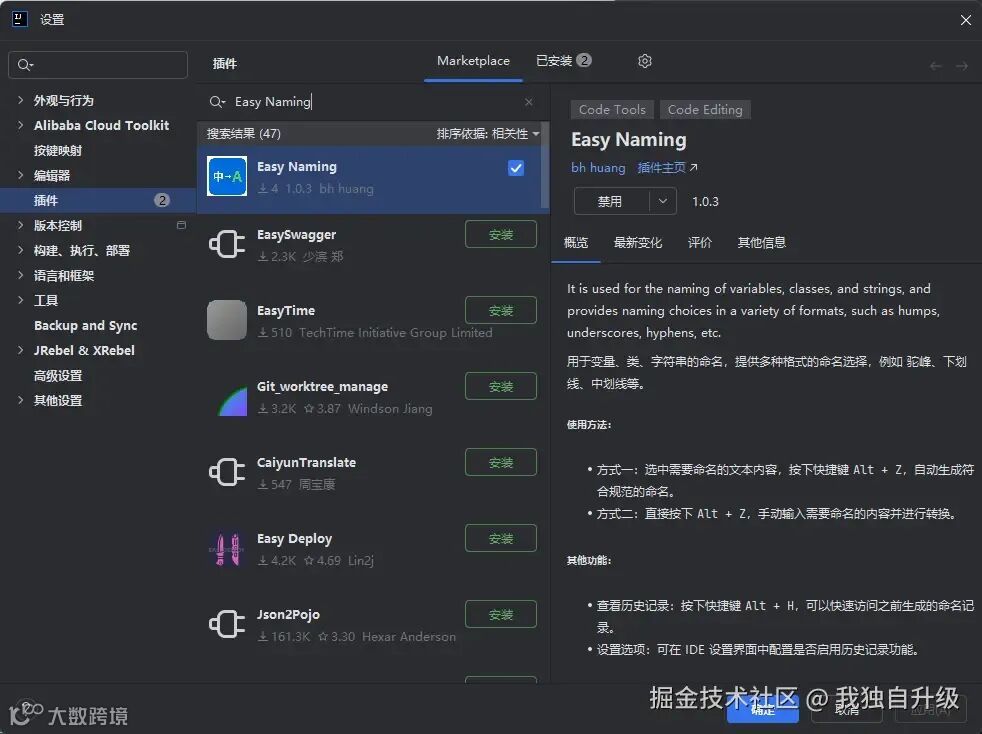Click the Git_worktree_manage plugin icon
The height and width of the screenshot is (734, 982).
pos(232,401)
